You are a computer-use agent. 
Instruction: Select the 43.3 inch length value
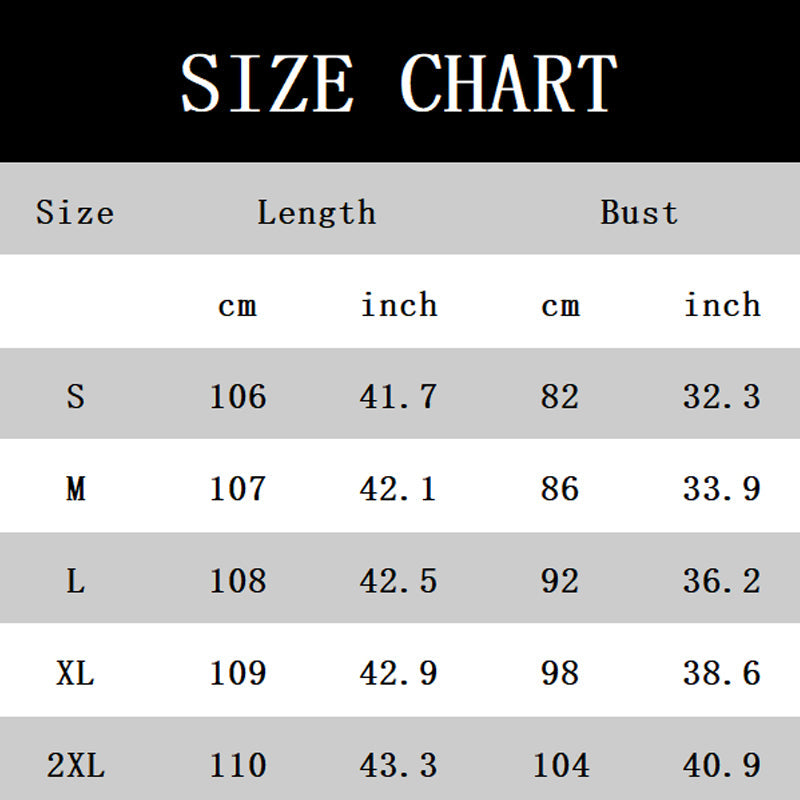click(x=398, y=766)
